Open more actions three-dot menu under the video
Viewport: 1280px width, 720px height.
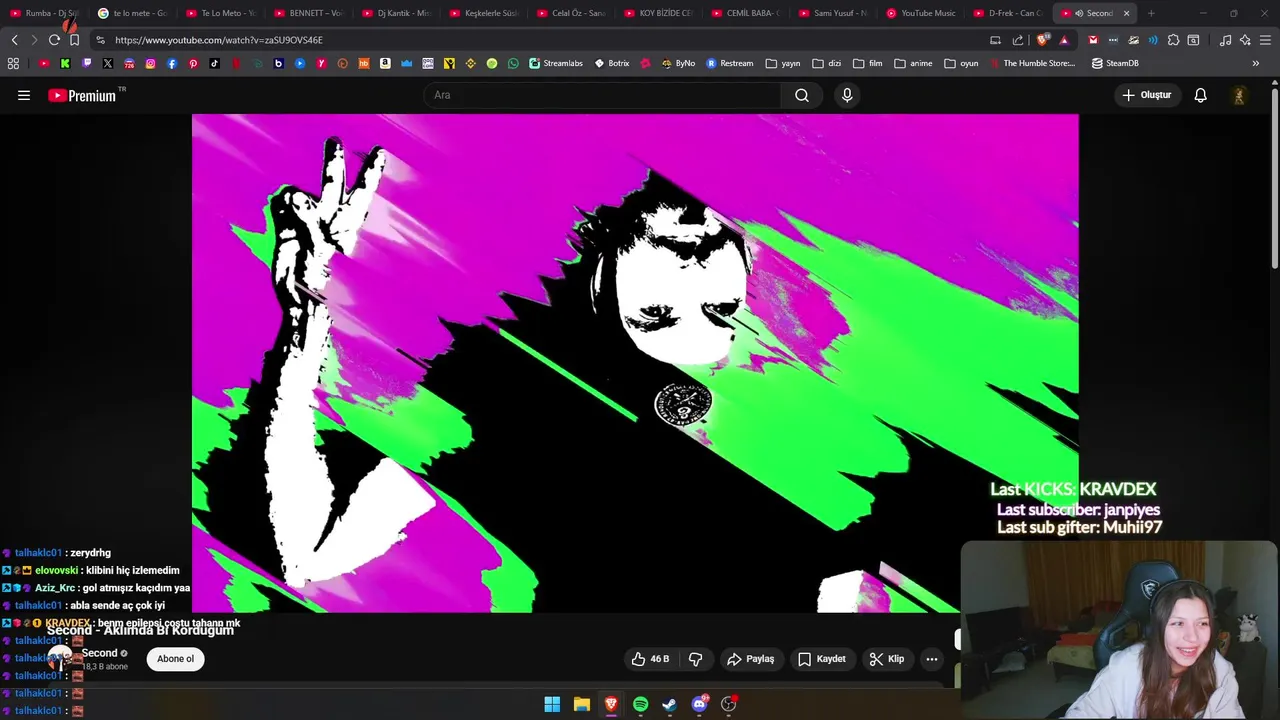(x=932, y=659)
